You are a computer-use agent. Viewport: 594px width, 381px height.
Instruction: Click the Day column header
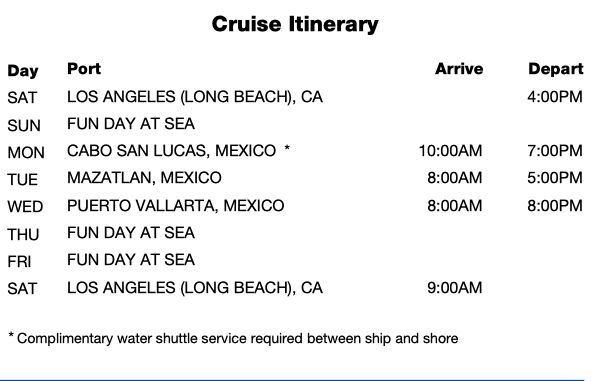click(x=23, y=71)
